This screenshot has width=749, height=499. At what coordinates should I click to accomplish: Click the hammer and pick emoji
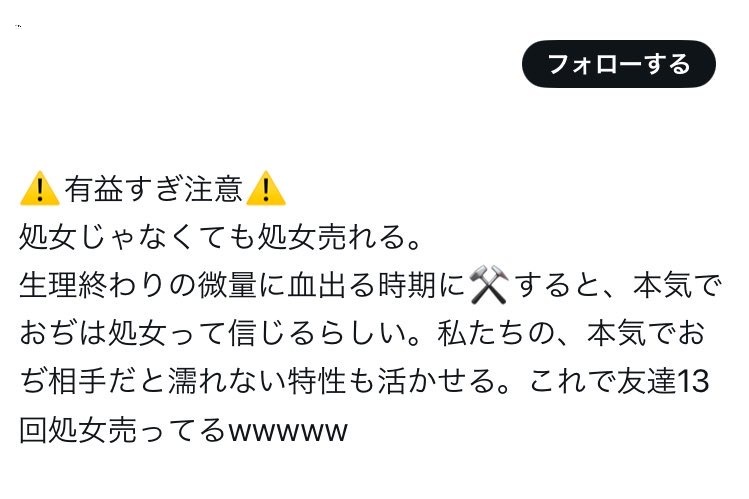pyautogui.click(x=488, y=285)
